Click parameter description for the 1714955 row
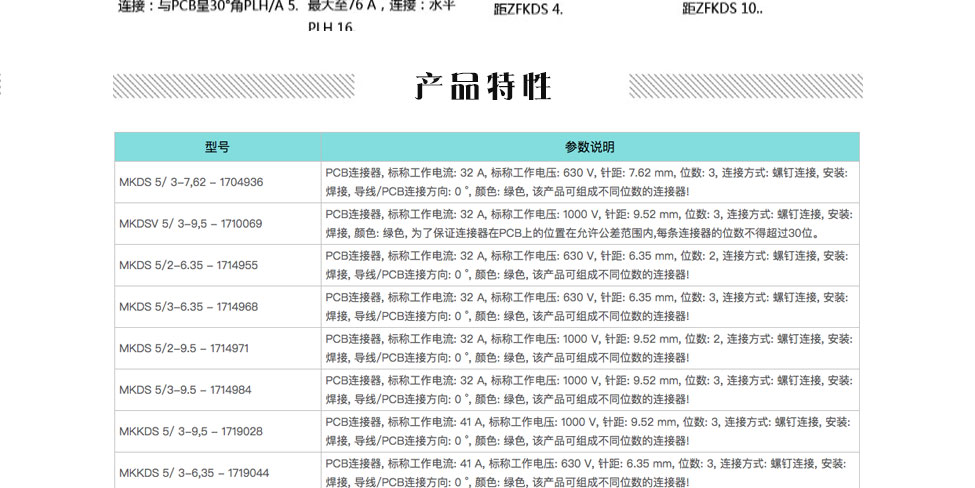 coord(587,265)
